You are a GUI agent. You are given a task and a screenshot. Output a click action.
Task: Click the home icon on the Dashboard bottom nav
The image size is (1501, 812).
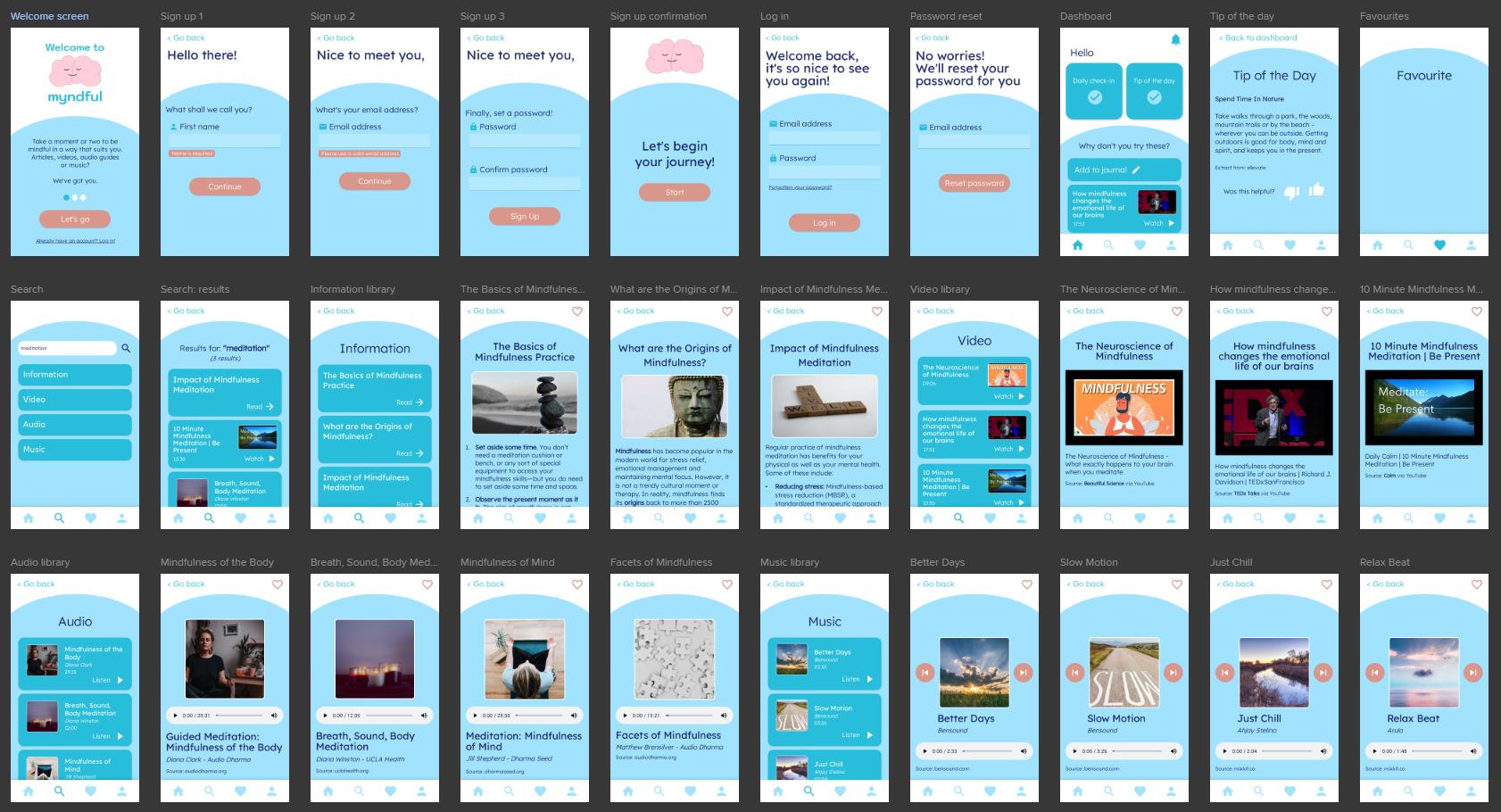(x=1078, y=244)
